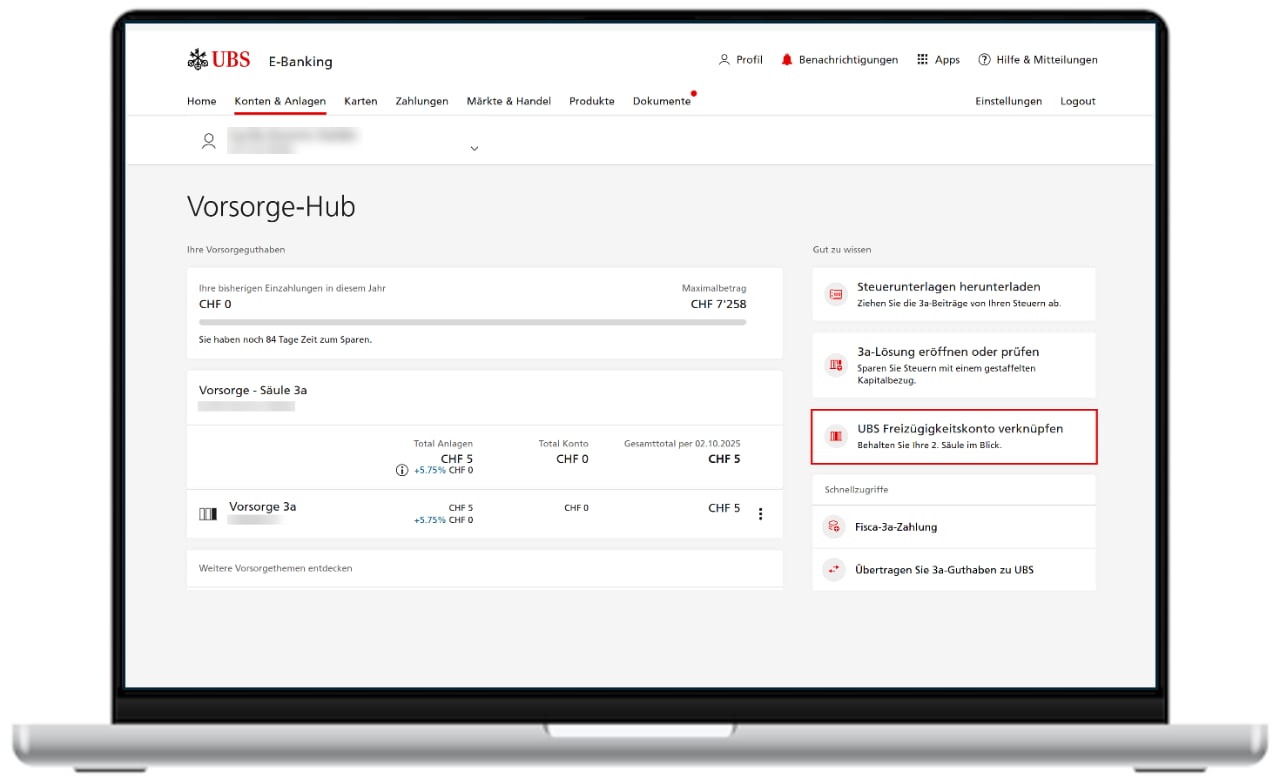The image size is (1280, 784).
Task: Open the Profil user icon
Action: pos(724,60)
